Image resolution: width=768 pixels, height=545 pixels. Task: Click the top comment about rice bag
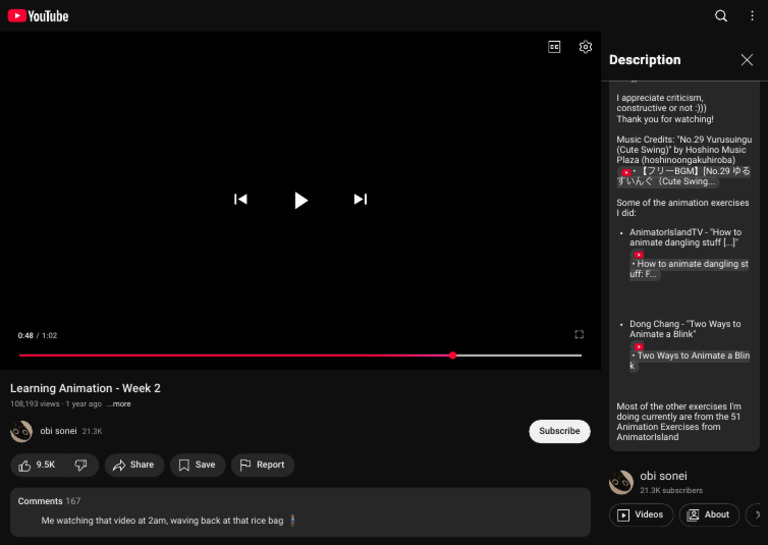click(x=168, y=521)
